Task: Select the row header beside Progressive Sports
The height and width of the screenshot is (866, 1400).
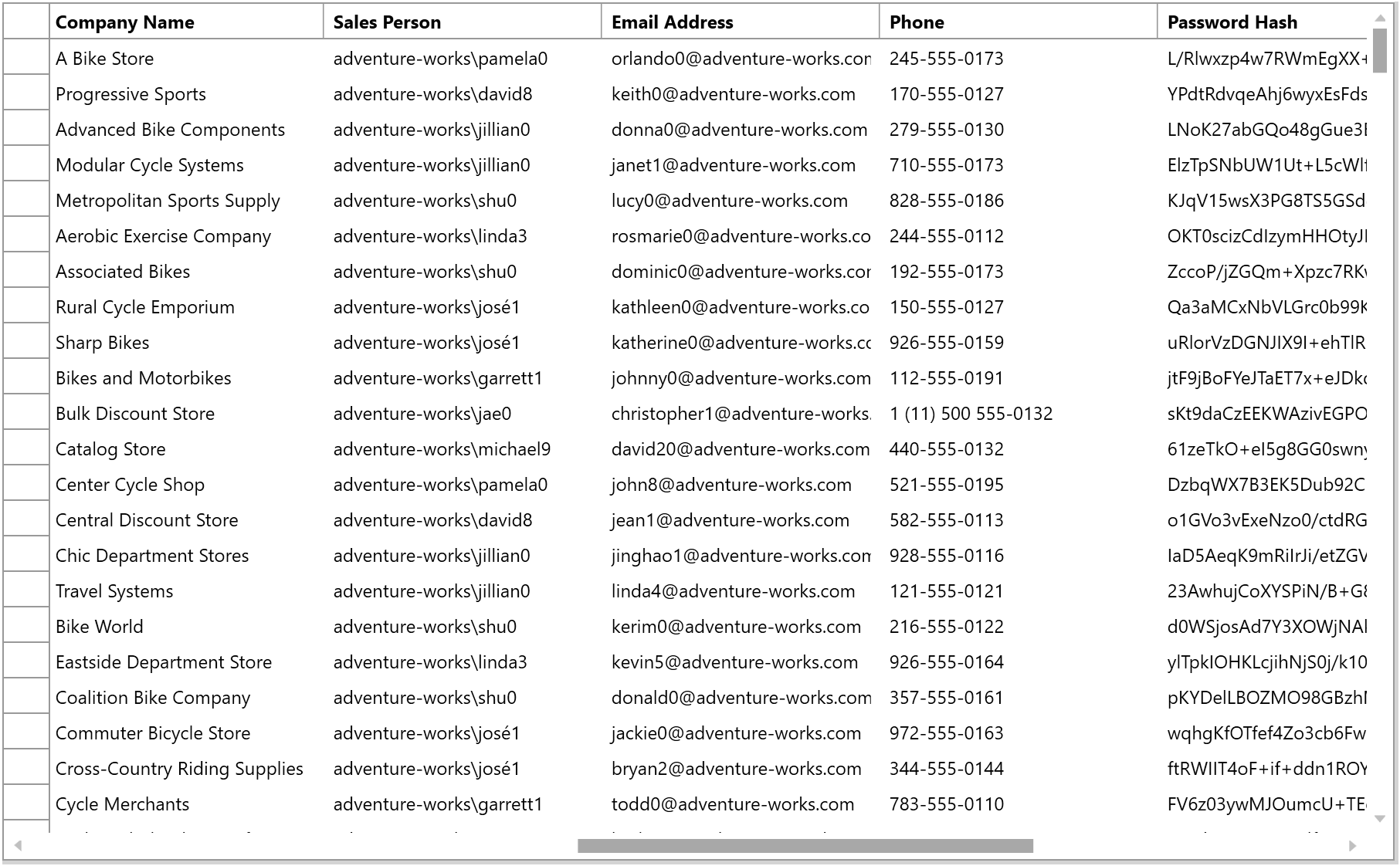Action: 25,94
